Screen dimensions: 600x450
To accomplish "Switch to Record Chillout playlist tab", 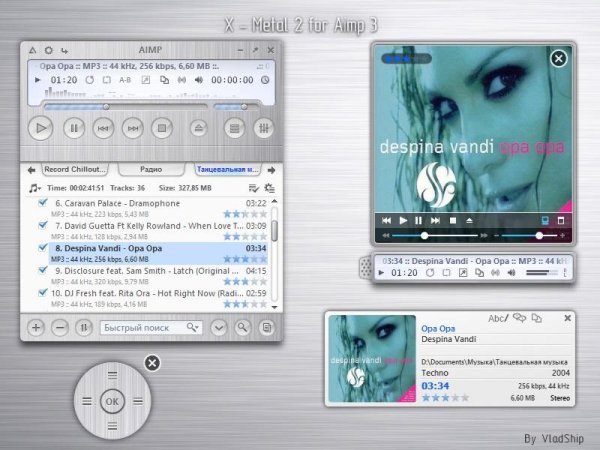I will 75,170.
